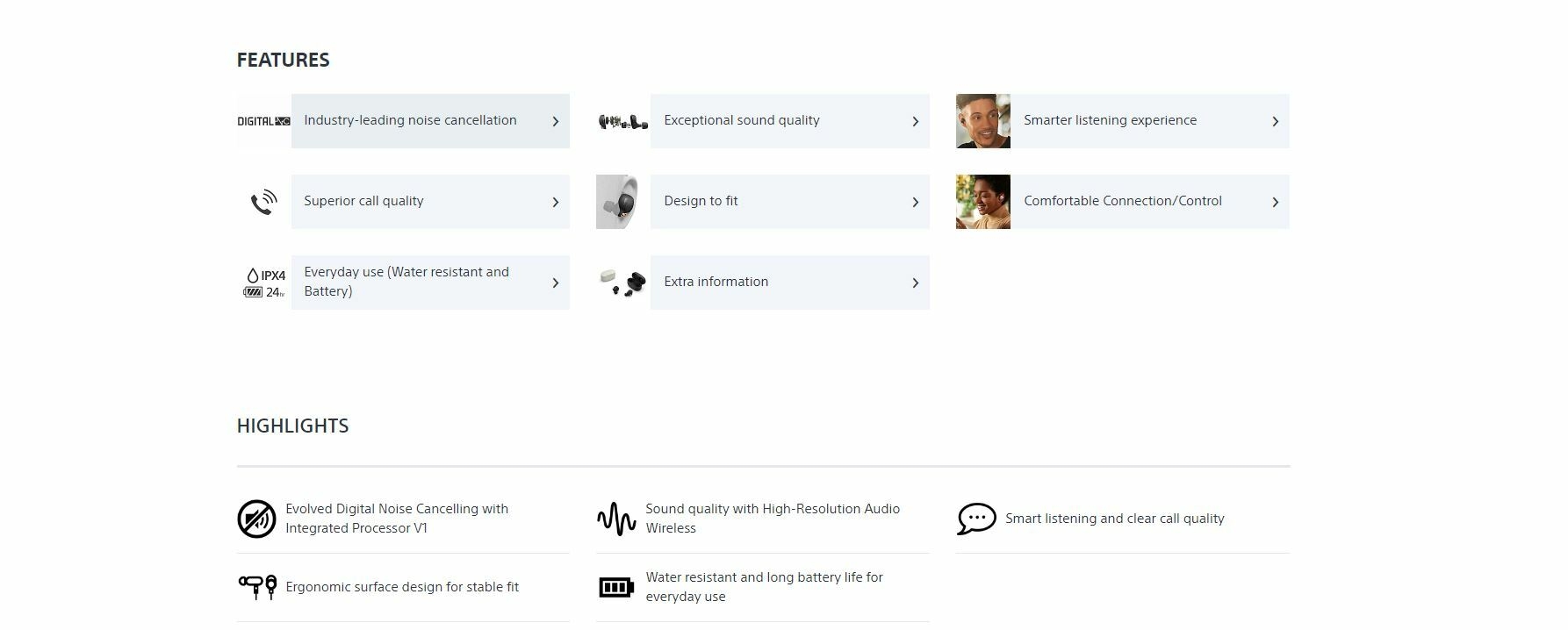Click the smiling man thumbnail

982,121
